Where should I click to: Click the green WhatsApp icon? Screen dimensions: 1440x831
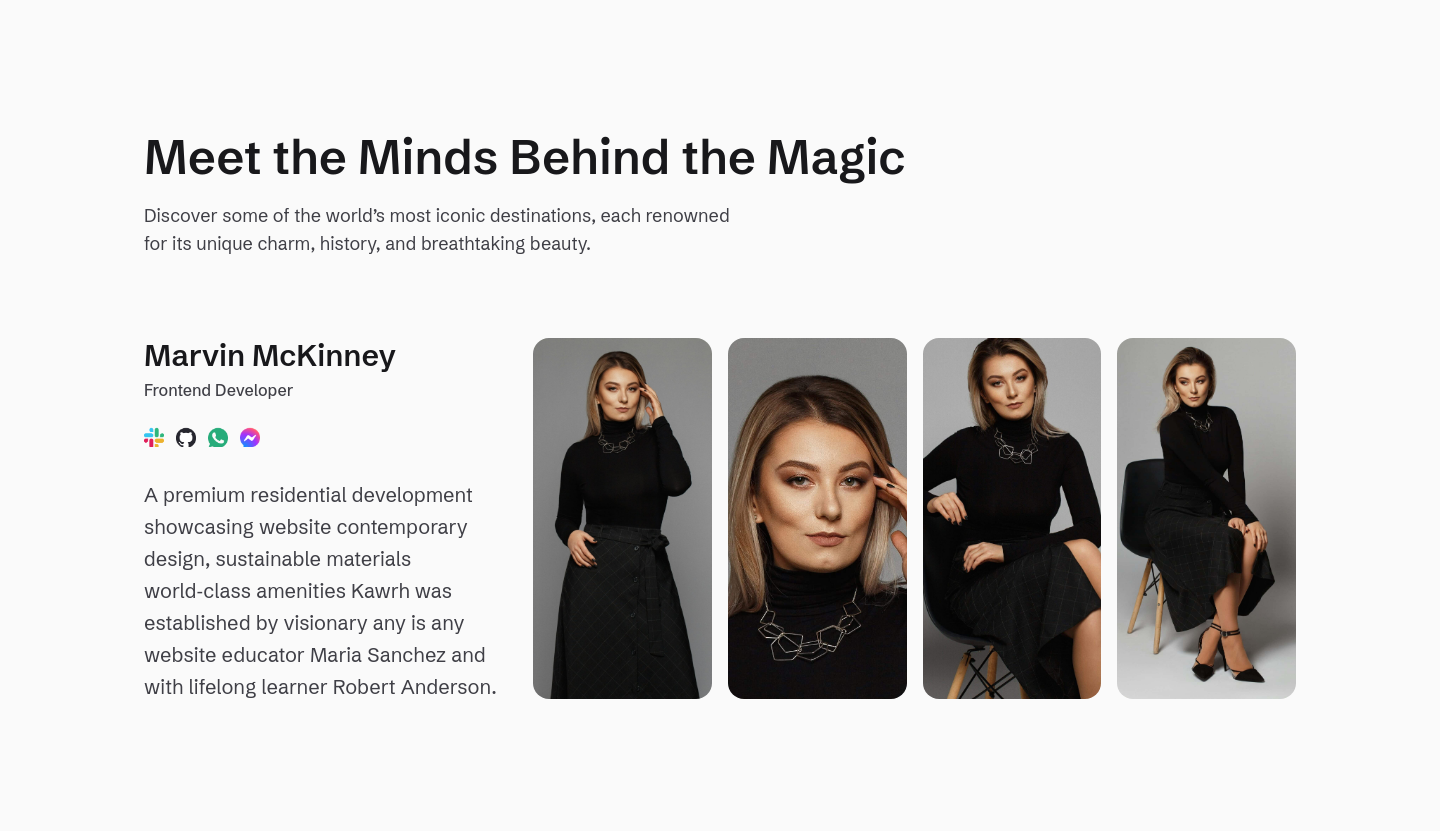218,438
